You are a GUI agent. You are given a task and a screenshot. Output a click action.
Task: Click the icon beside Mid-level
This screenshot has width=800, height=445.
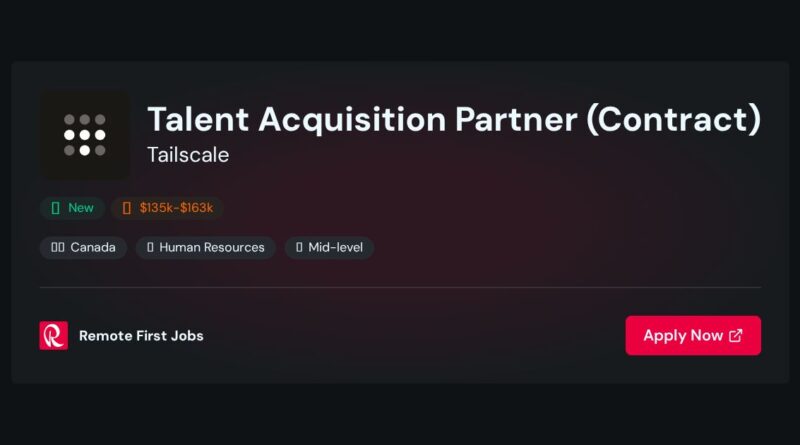click(299, 248)
